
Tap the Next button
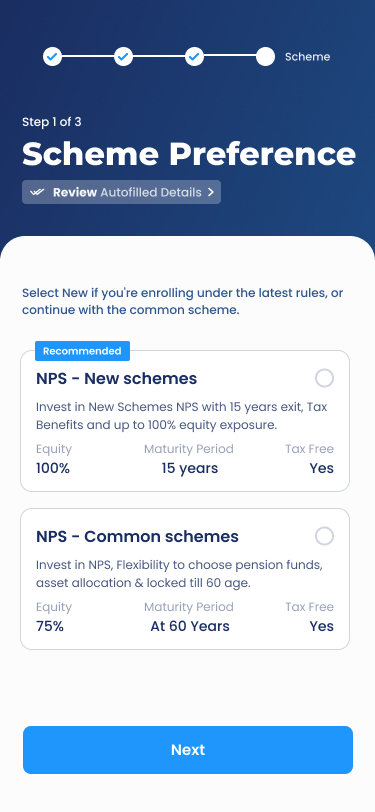coord(188,750)
